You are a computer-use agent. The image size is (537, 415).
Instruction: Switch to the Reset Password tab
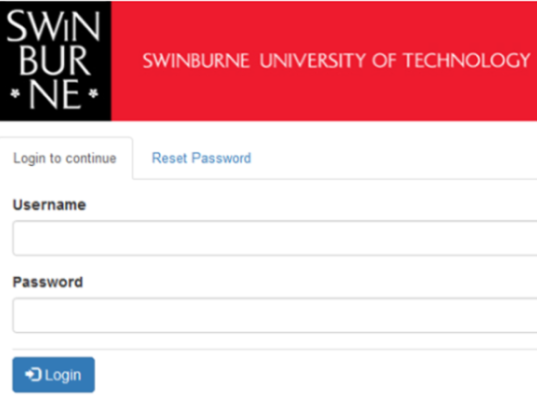[x=201, y=158]
